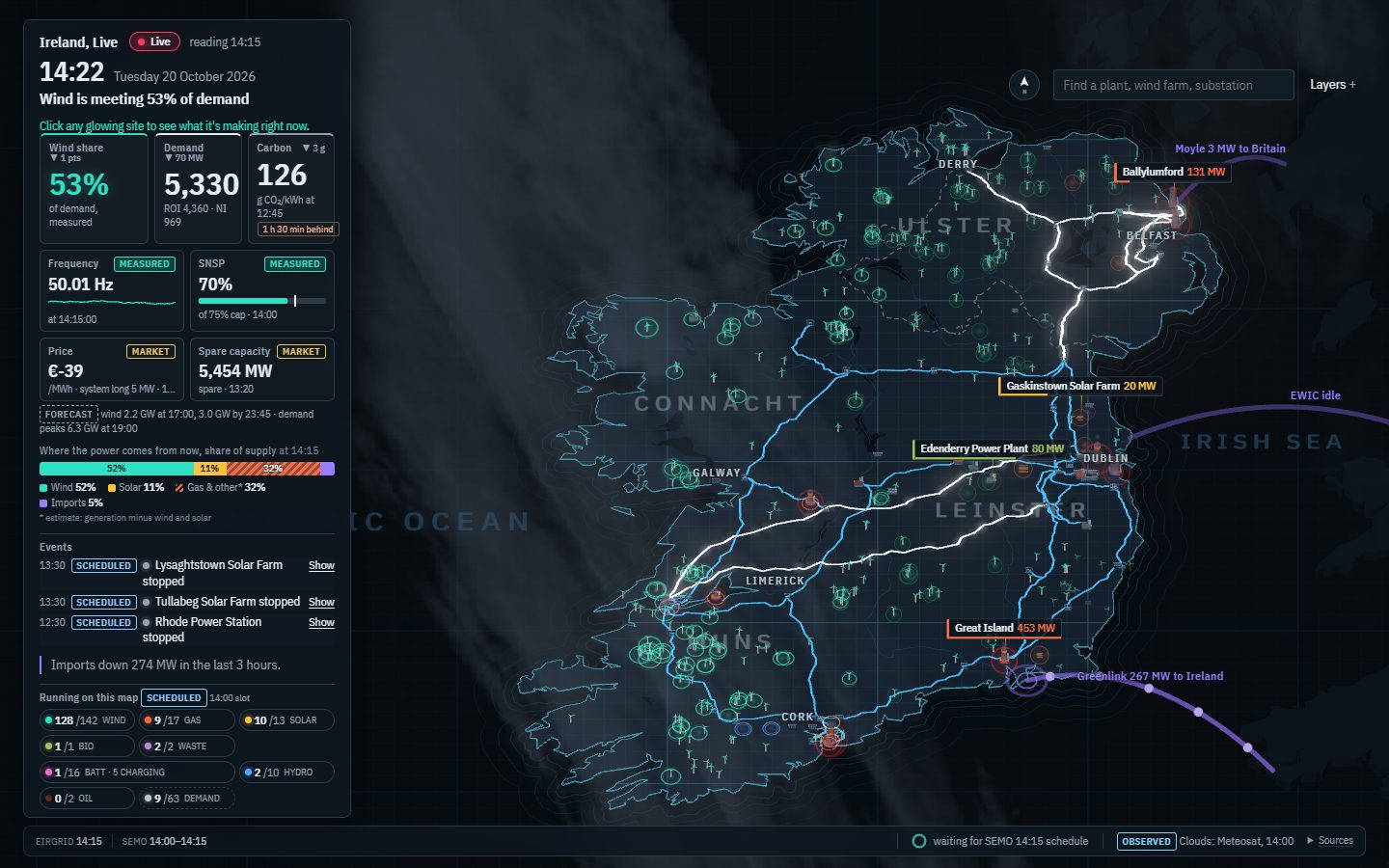Click the Greenlink 267 MW to Ireland label

click(1150, 676)
